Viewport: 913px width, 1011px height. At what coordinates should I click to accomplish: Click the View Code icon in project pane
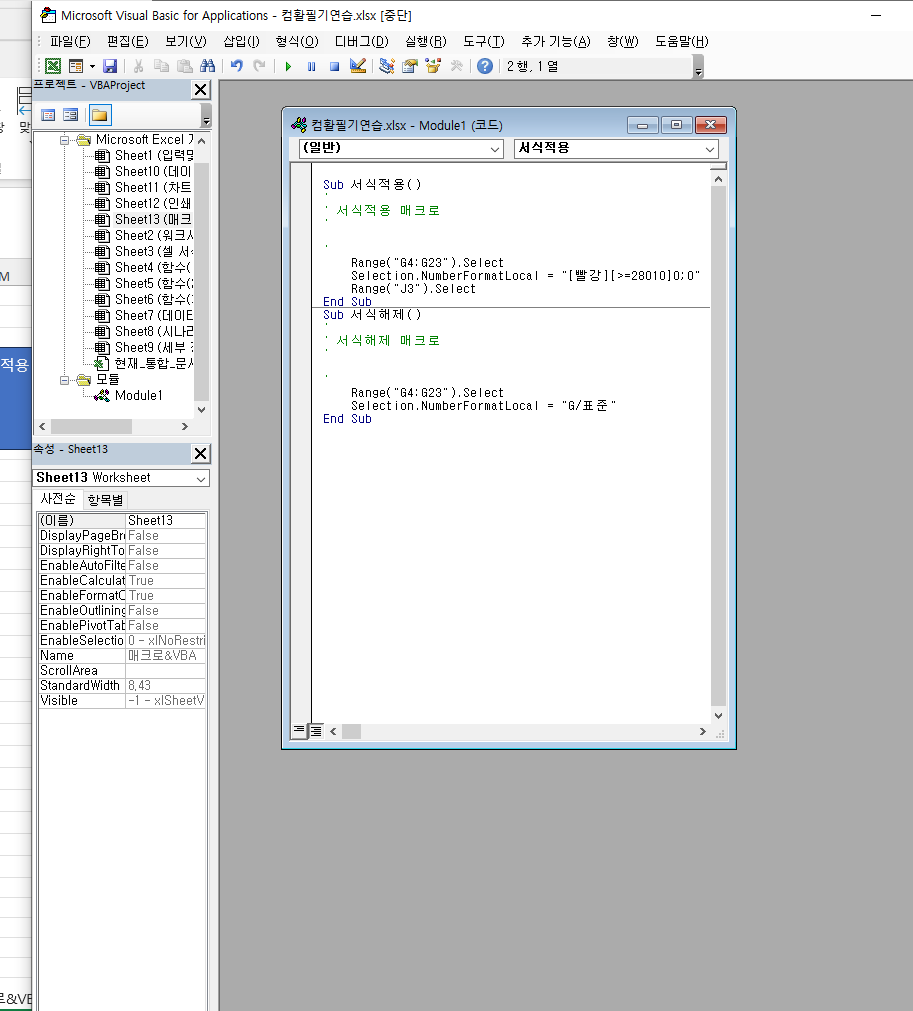(x=48, y=115)
